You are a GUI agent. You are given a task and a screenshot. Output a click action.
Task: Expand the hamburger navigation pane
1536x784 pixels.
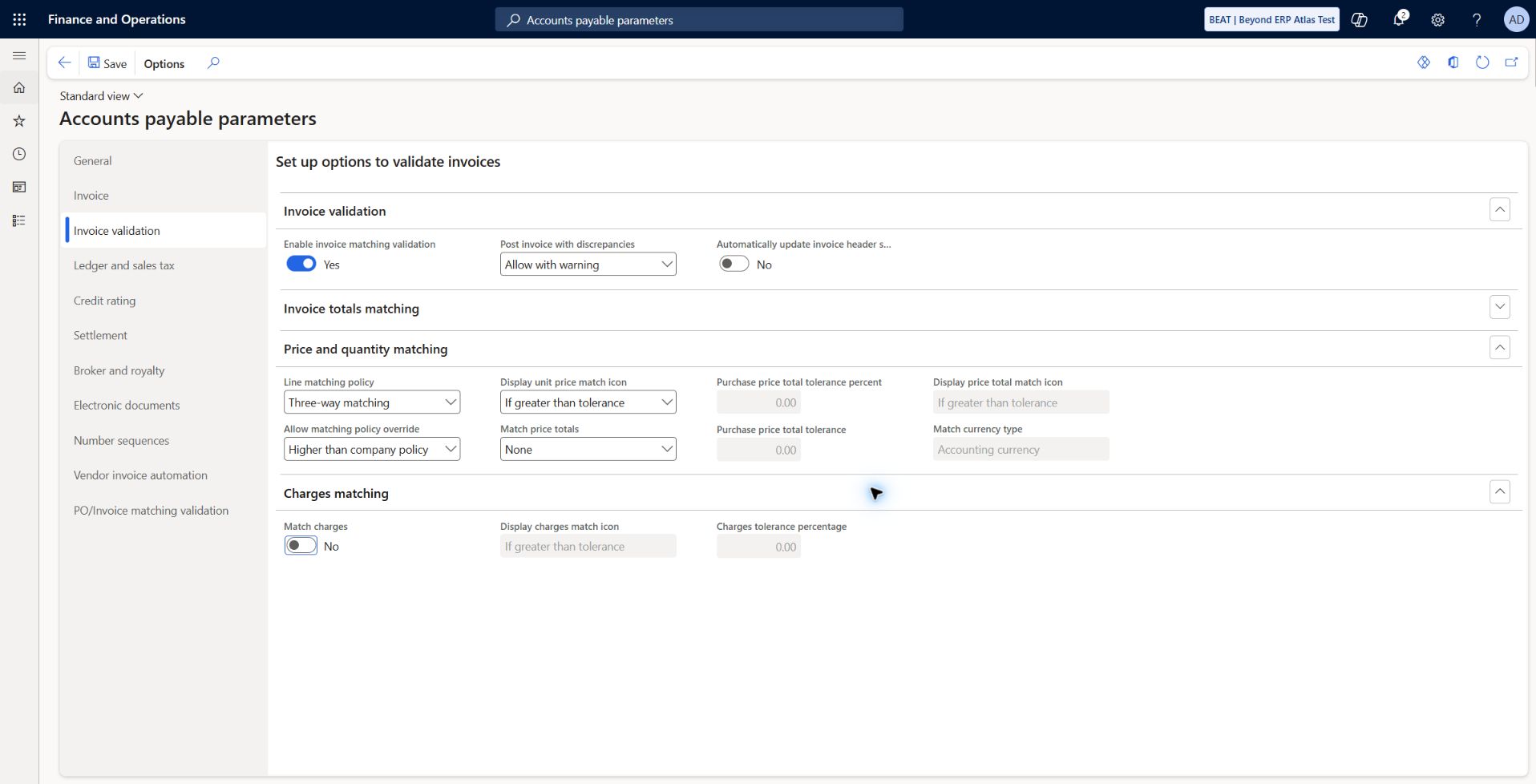19,55
